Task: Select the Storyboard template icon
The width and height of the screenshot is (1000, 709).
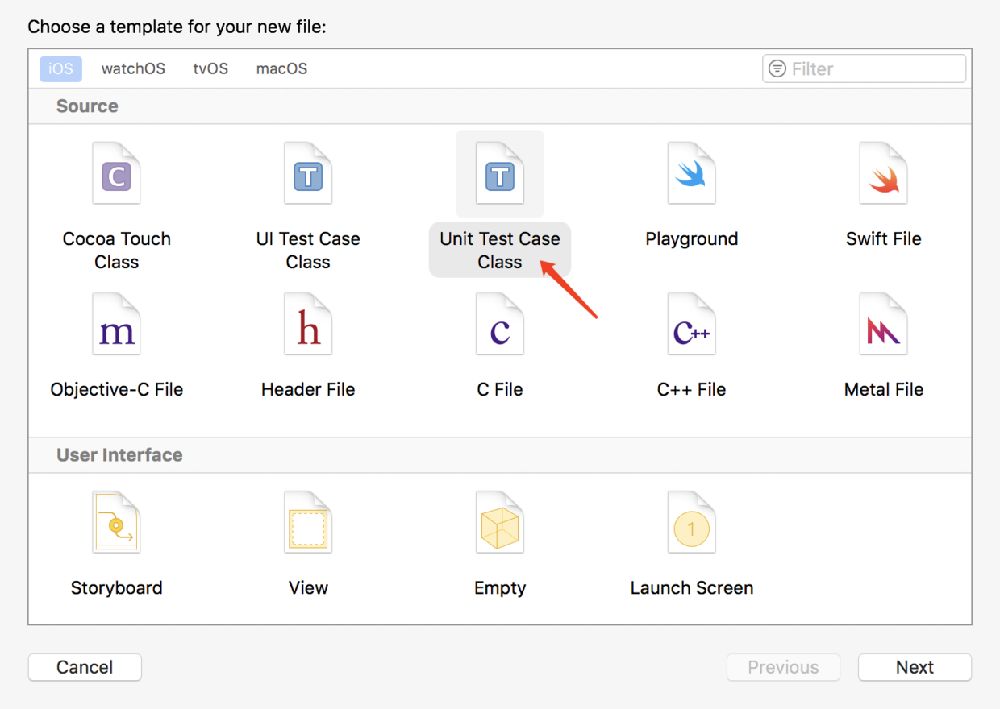Action: point(116,523)
